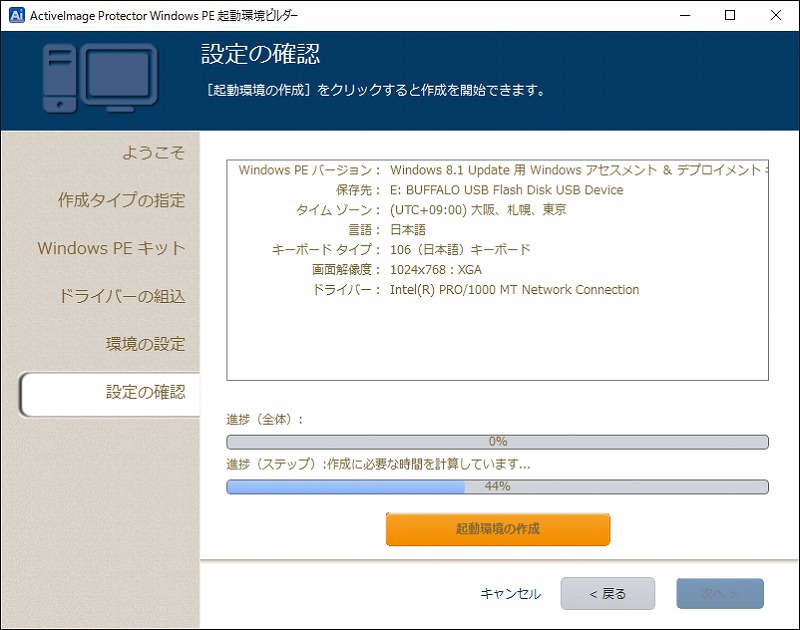Click the 106（日本語）キーボード value

pyautogui.click(x=460, y=249)
